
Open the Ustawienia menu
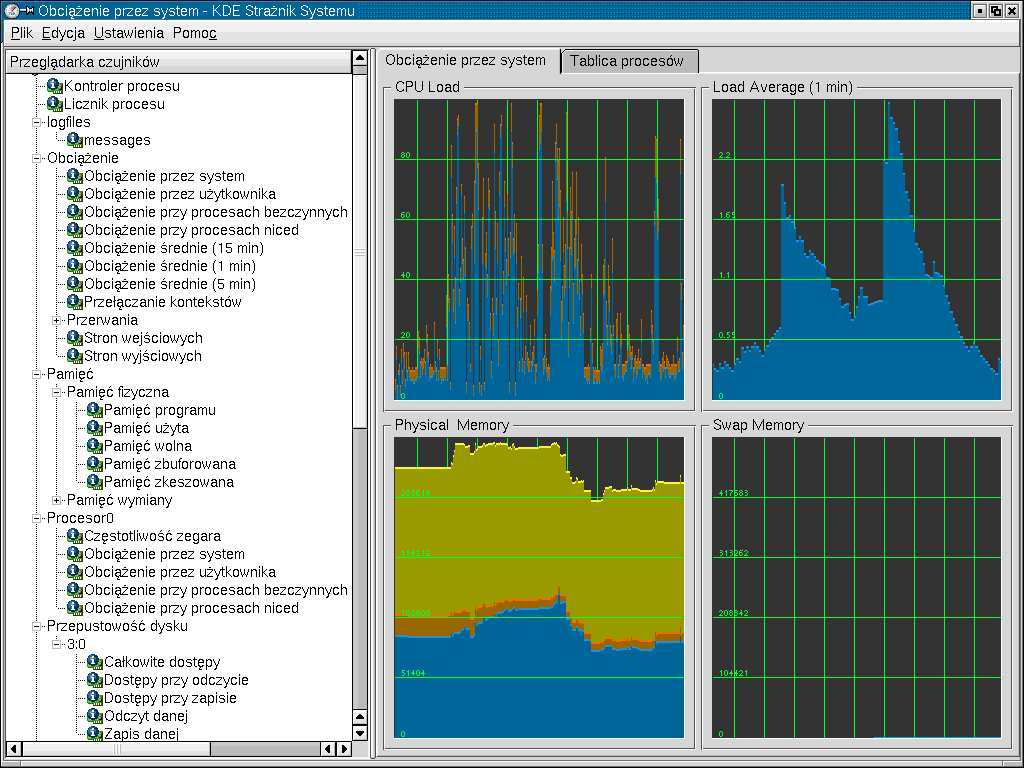(x=129, y=33)
